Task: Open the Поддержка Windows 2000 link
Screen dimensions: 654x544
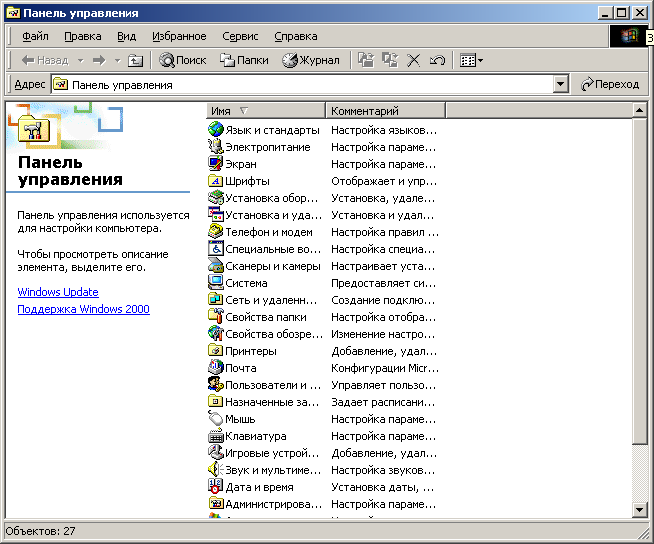Action: 83,309
